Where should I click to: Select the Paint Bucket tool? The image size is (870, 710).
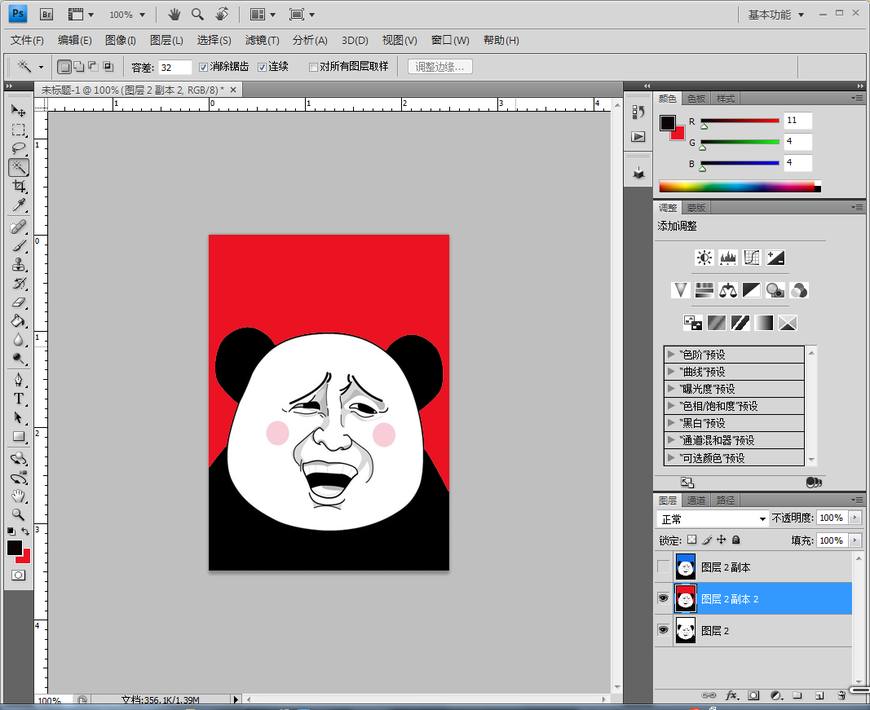tap(19, 321)
